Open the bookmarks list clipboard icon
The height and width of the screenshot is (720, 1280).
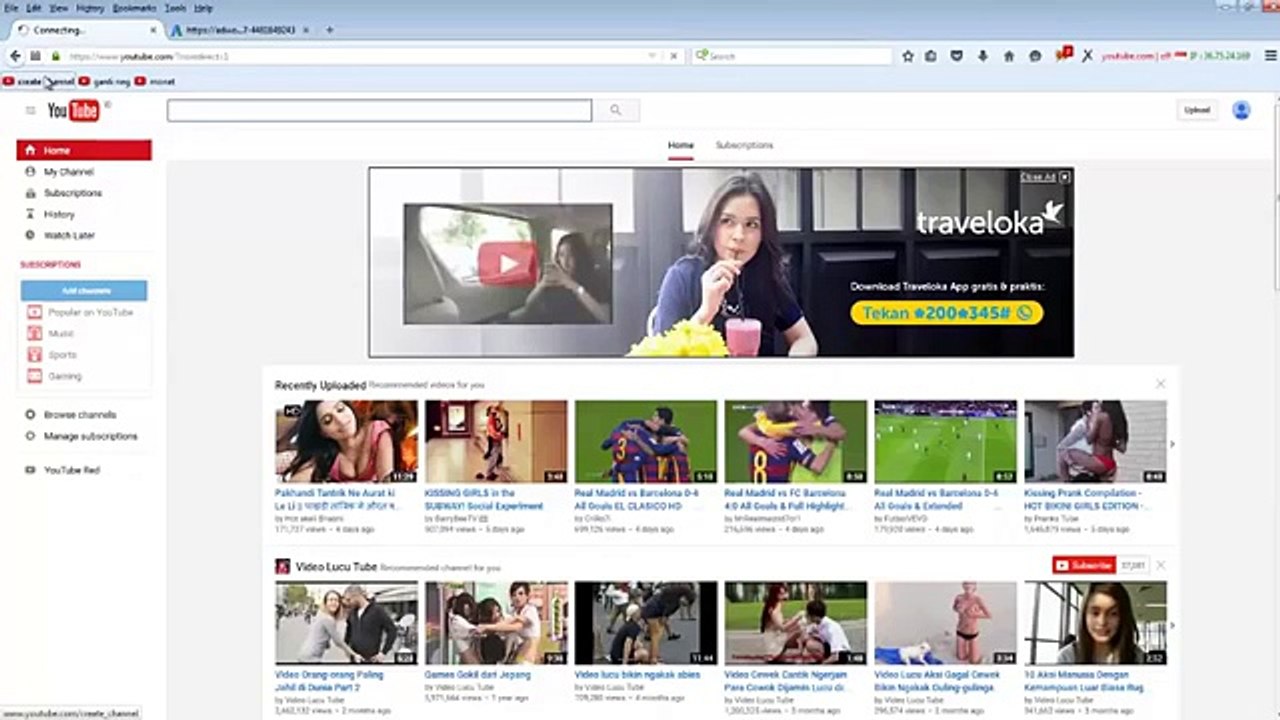[931, 57]
